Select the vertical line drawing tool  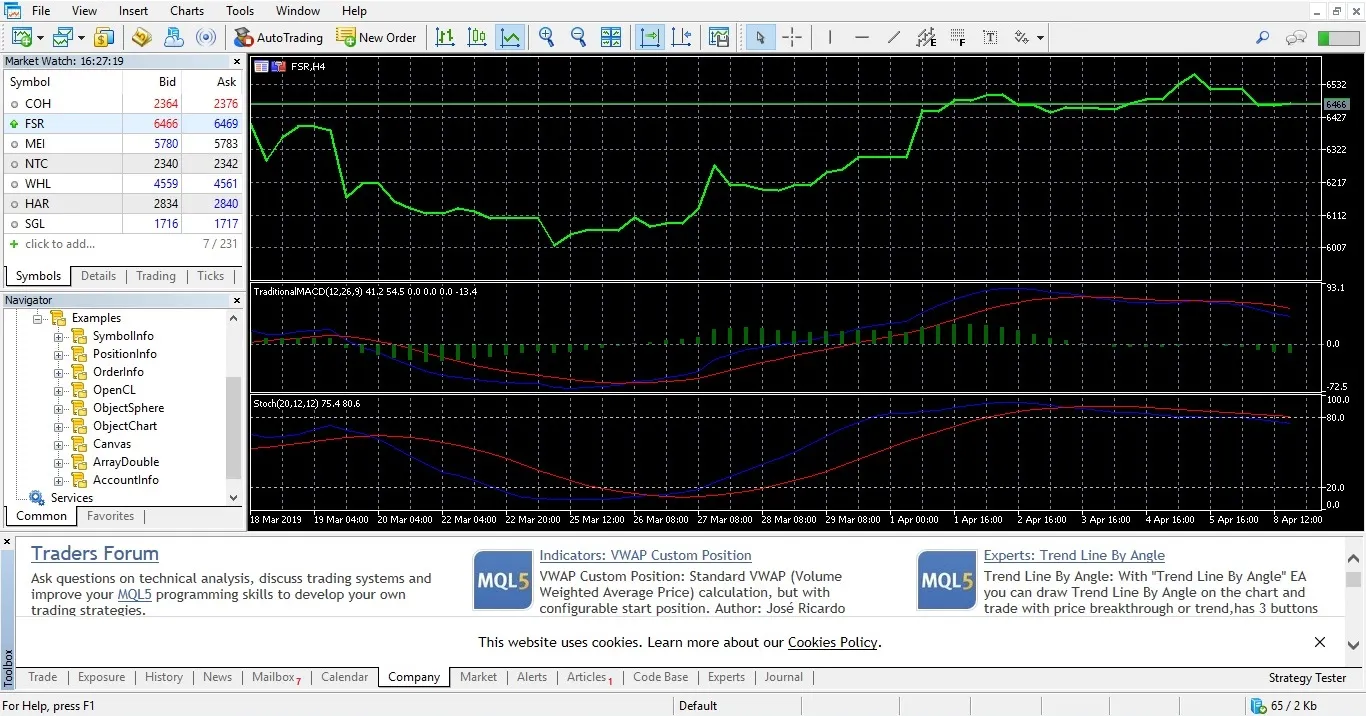[x=829, y=37]
